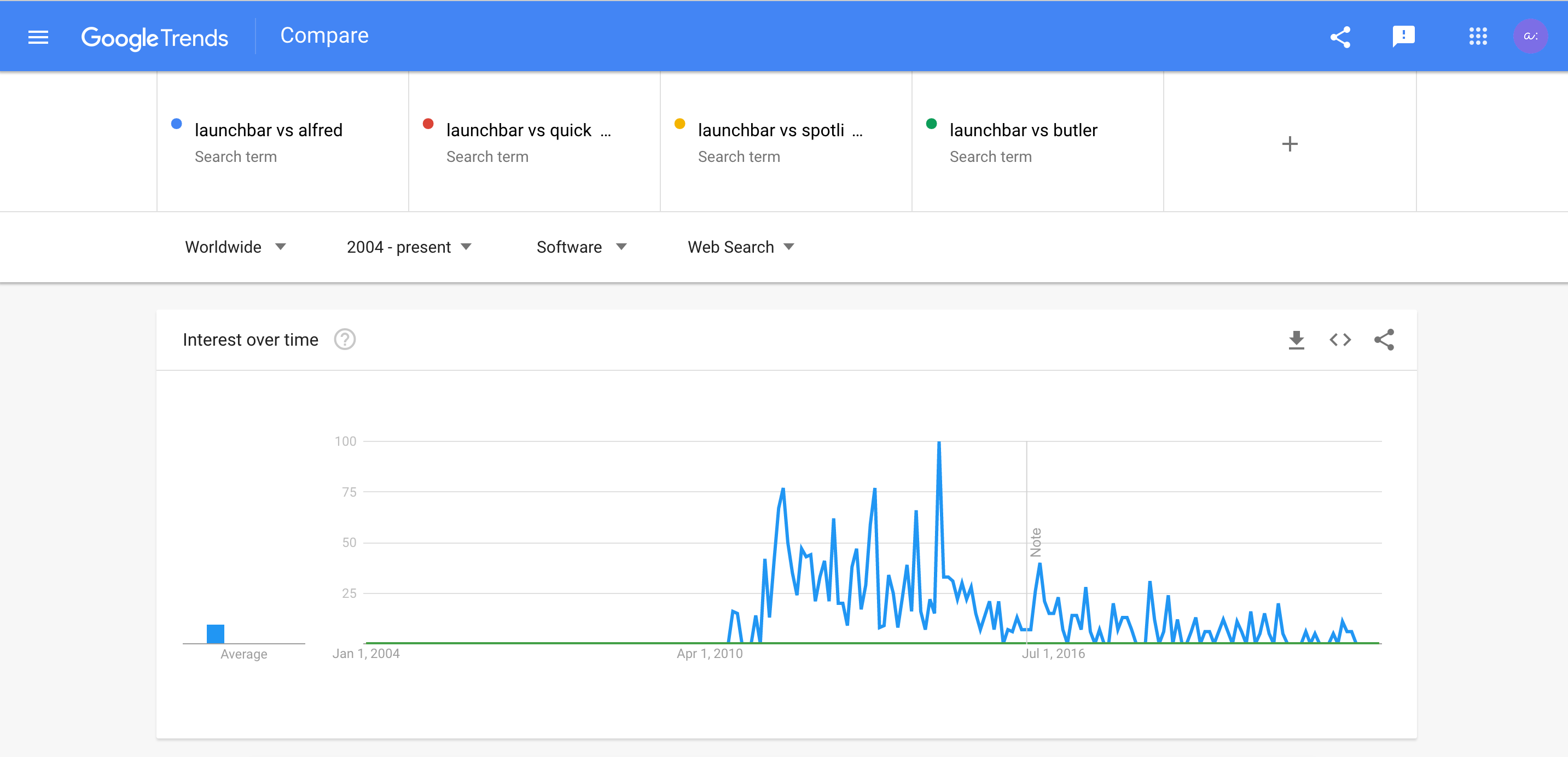Viewport: 1568px width, 757px height.
Task: Open the hamburger main menu
Action: pos(38,37)
